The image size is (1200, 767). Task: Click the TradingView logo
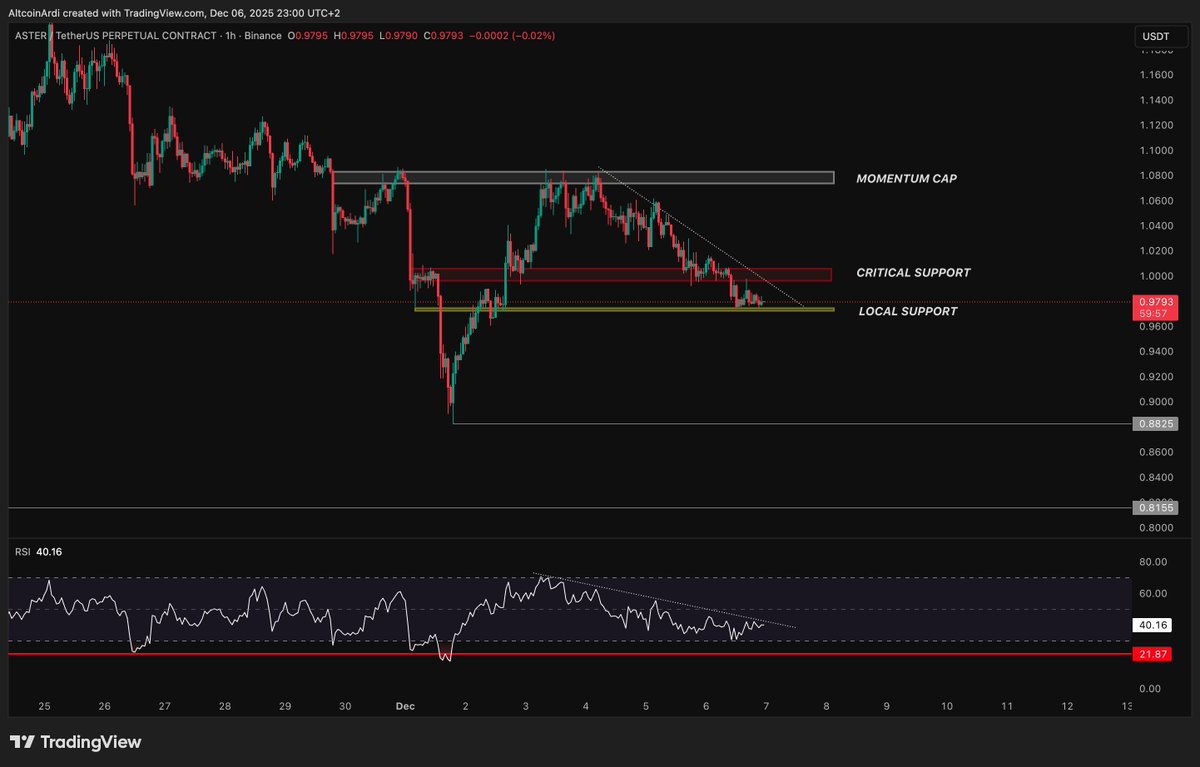[x=76, y=742]
